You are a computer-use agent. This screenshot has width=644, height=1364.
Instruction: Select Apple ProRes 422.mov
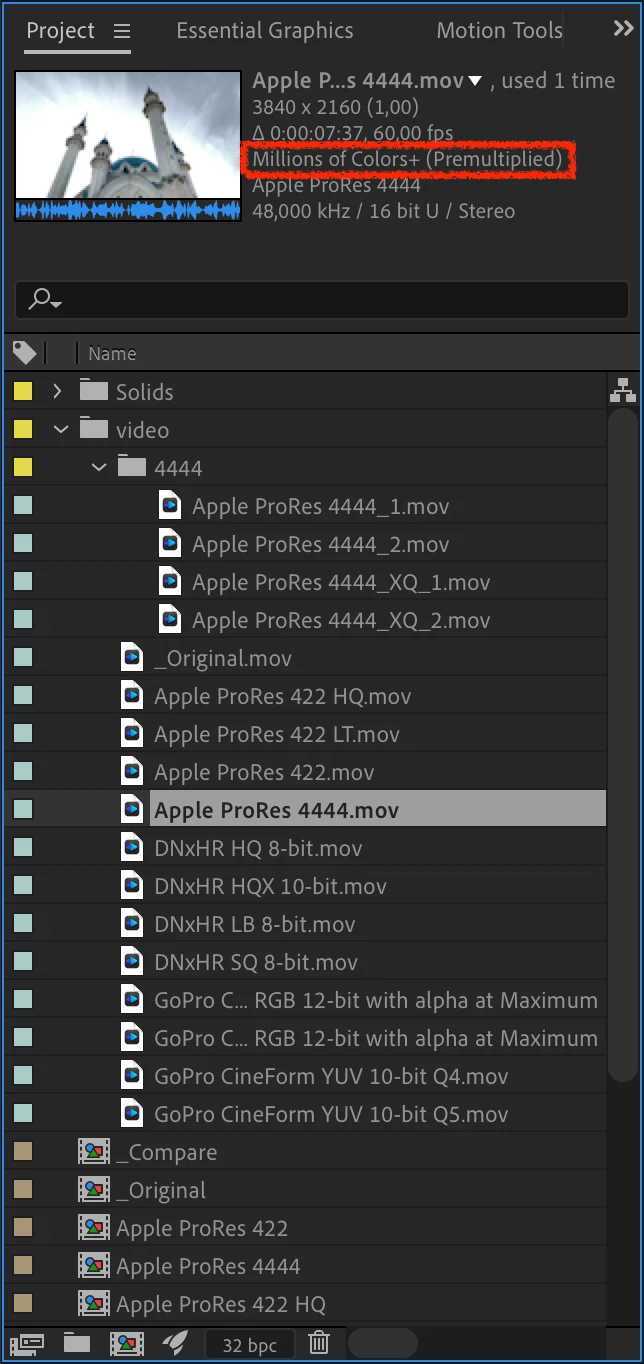pyautogui.click(x=264, y=772)
